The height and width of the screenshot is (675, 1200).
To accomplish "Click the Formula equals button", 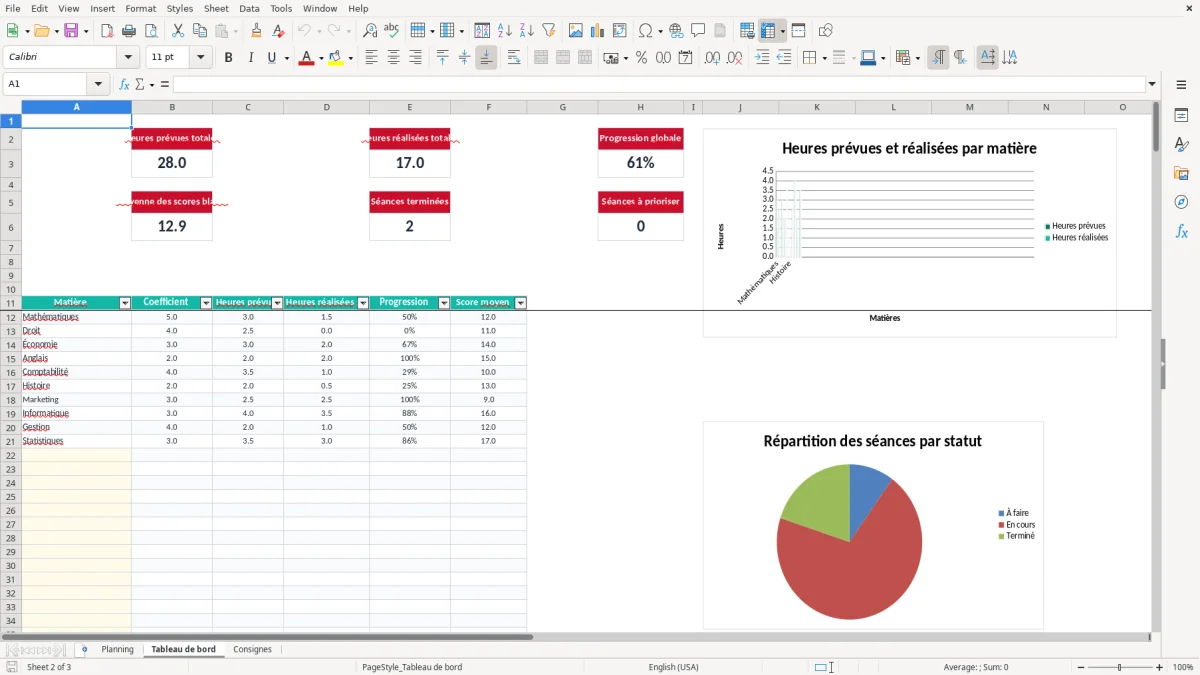I will 164,85.
